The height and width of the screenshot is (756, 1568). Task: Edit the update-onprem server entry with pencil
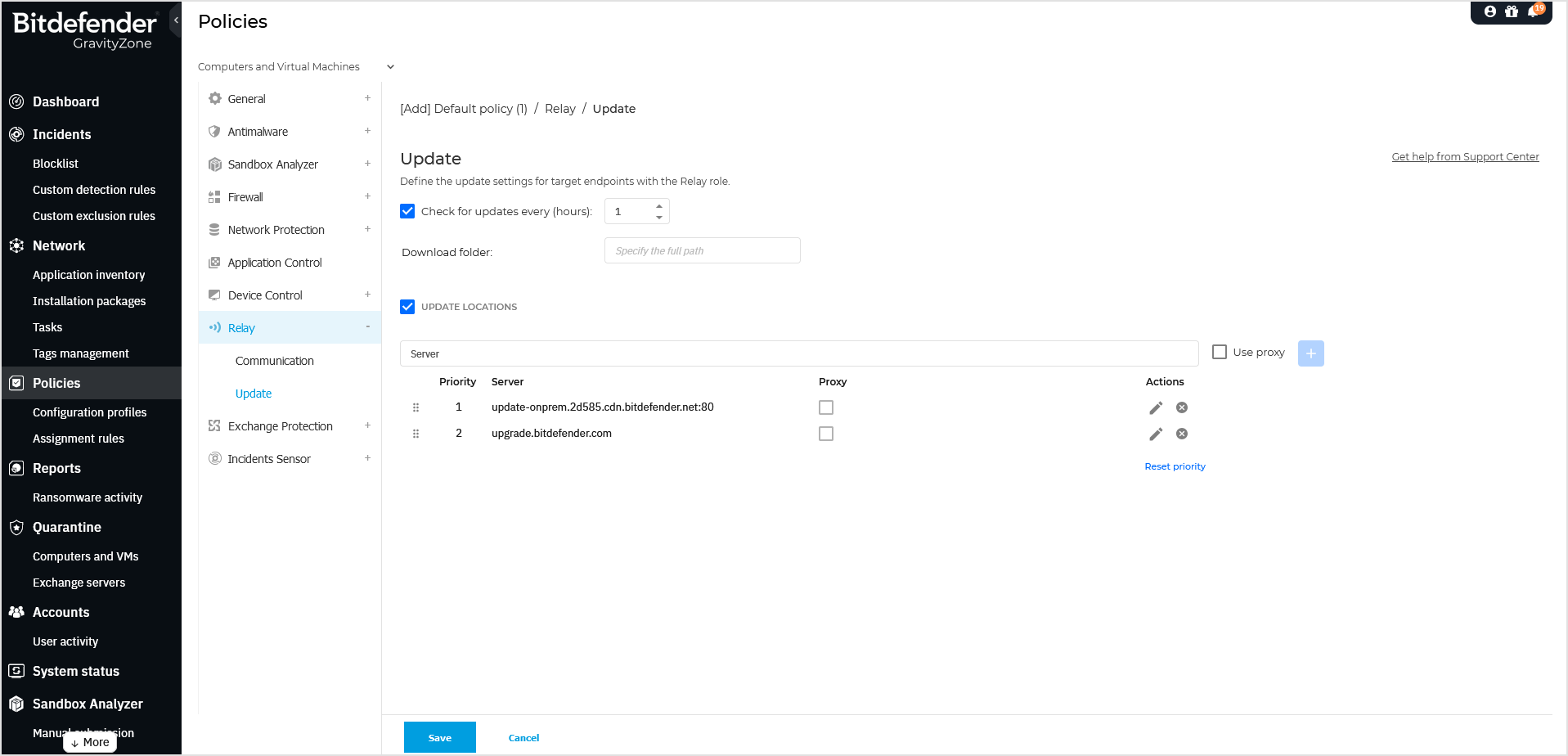click(x=1156, y=407)
